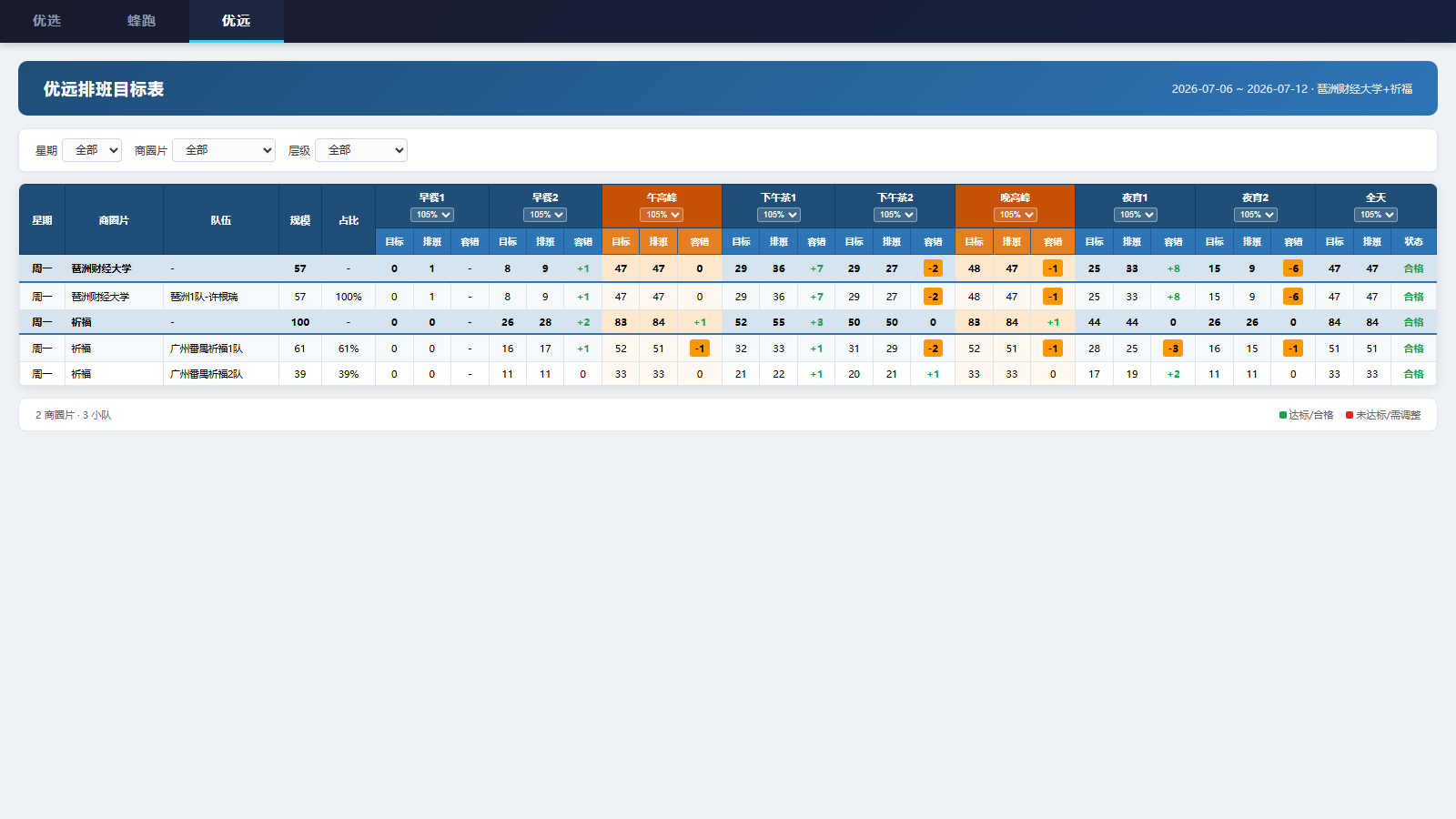
Task: Open the 105% dropdown under 下午茶1
Action: [778, 215]
